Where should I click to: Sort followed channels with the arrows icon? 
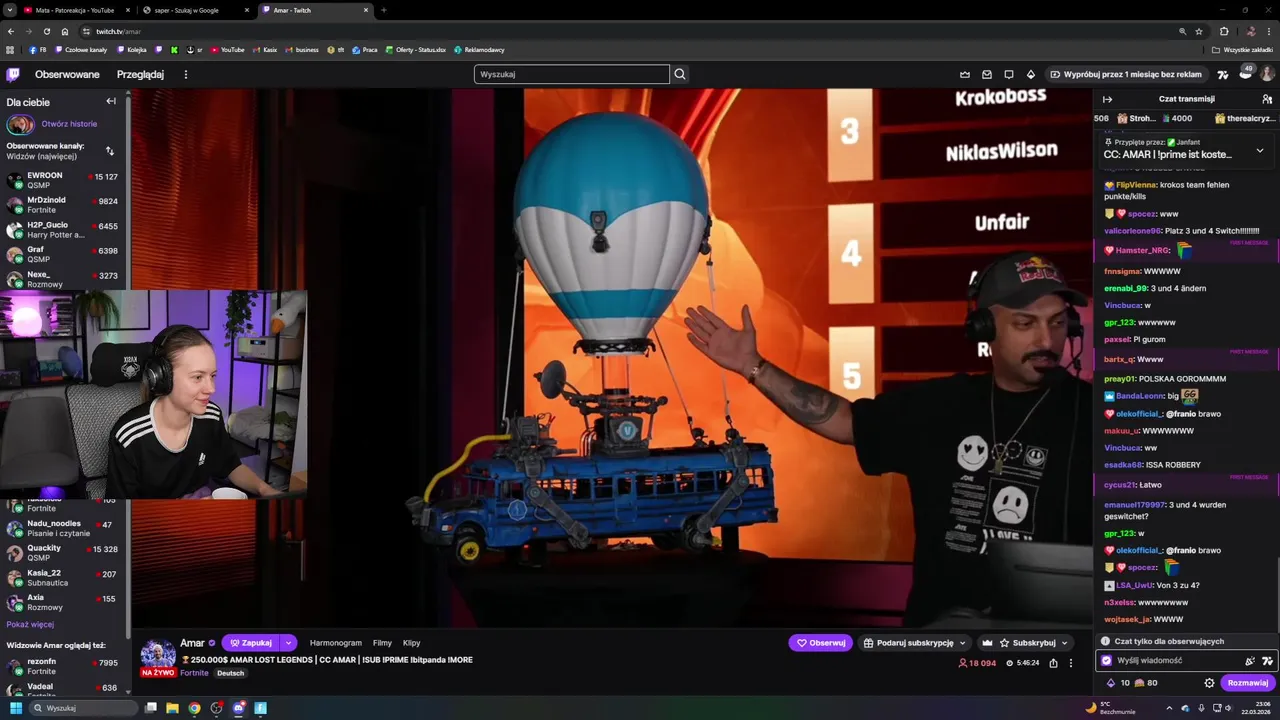(110, 151)
